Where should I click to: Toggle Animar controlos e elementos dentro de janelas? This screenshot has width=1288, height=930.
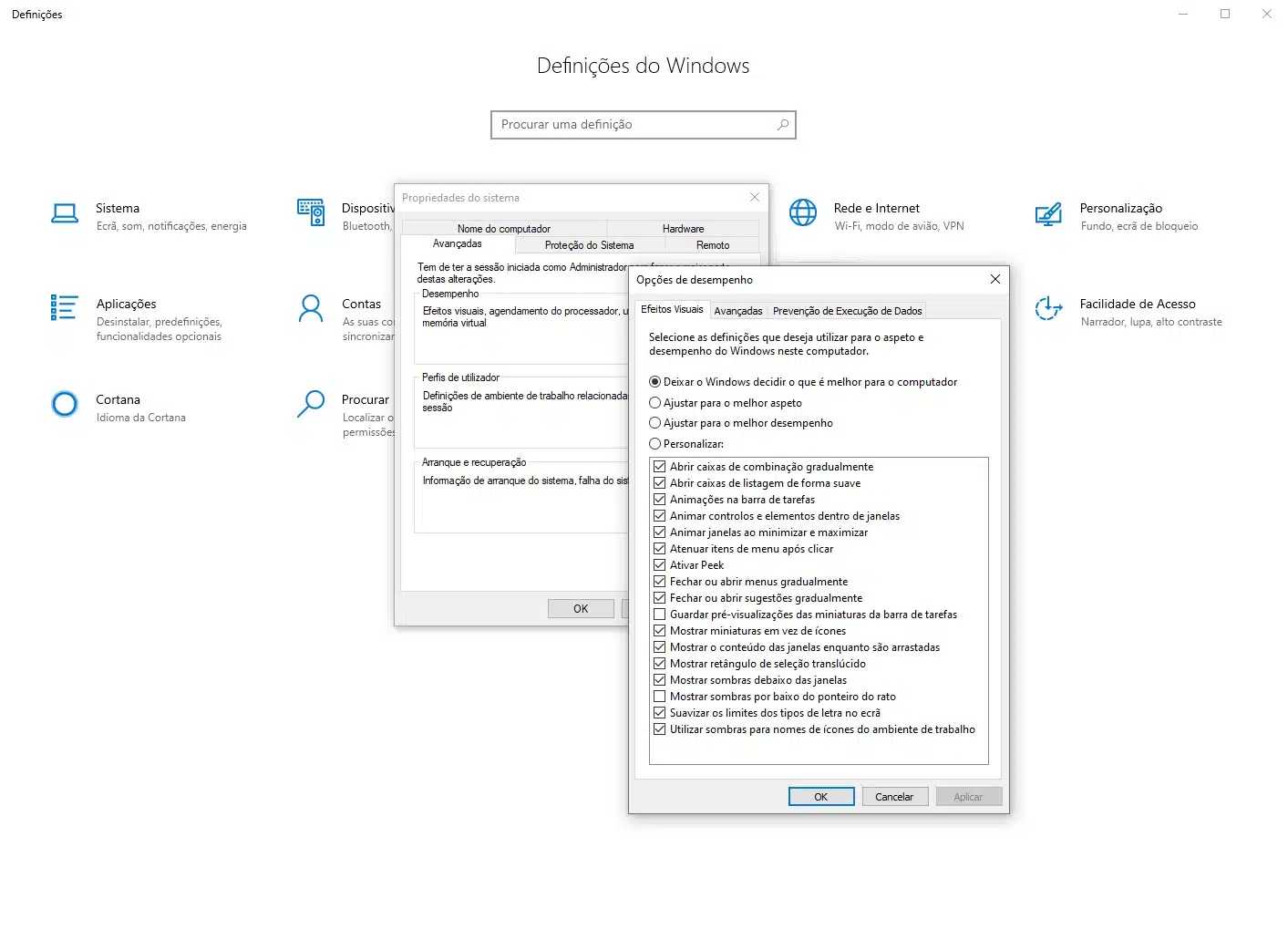pyautogui.click(x=659, y=516)
